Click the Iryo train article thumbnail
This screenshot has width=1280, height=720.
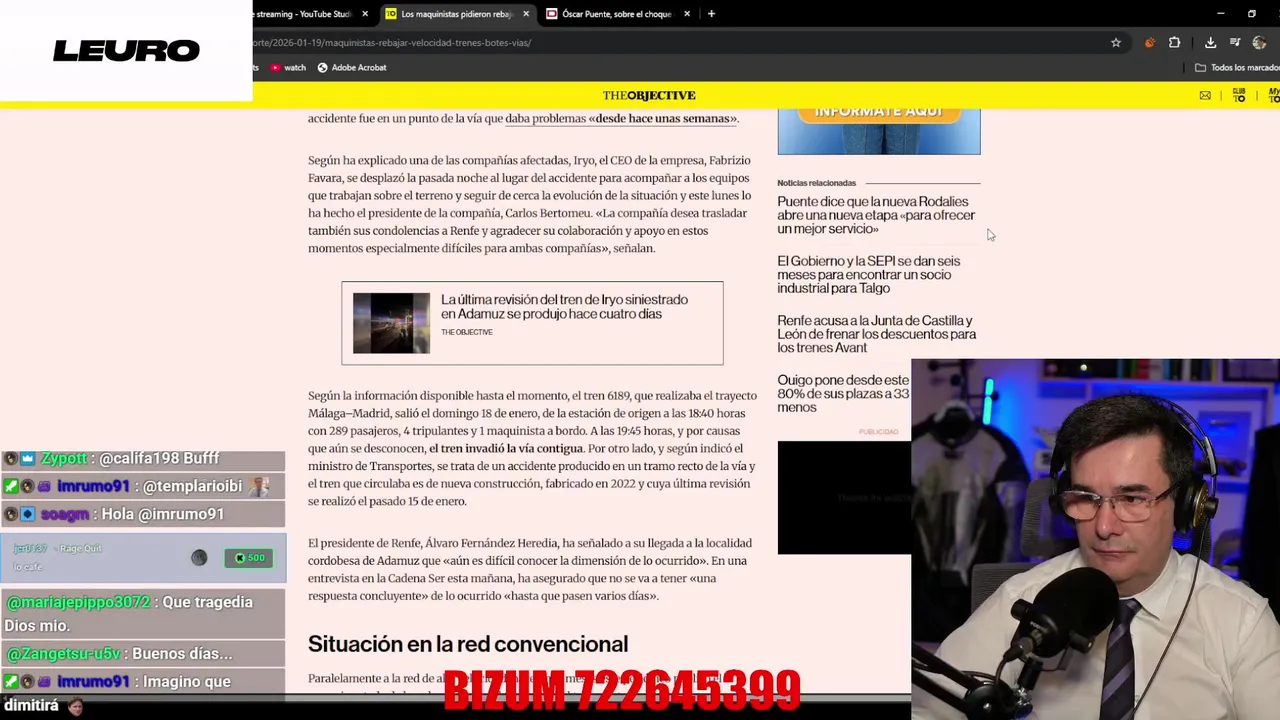(391, 323)
